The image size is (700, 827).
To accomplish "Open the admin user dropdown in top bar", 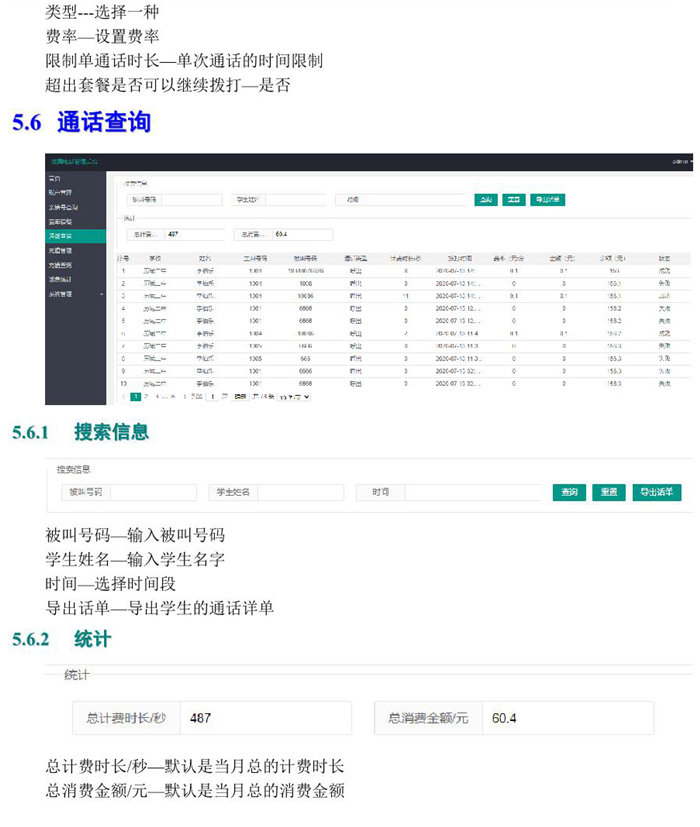I will pyautogui.click(x=683, y=161).
